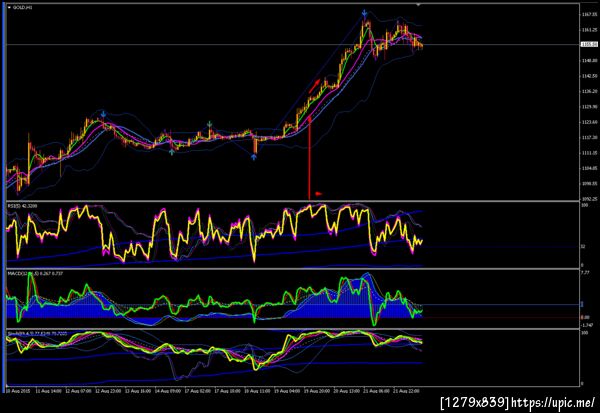
Task: Click the -1.747 value on the MACD scale
Action: [588, 325]
